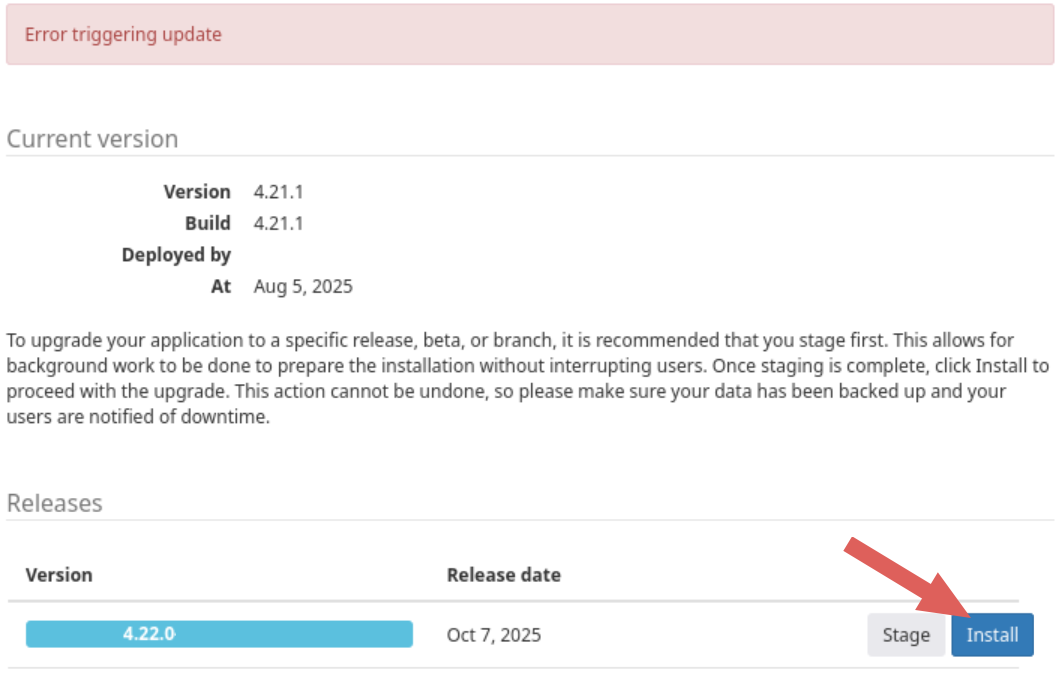The height and width of the screenshot is (674, 1059).
Task: Click the 'Release date' column header
Action: (x=503, y=575)
